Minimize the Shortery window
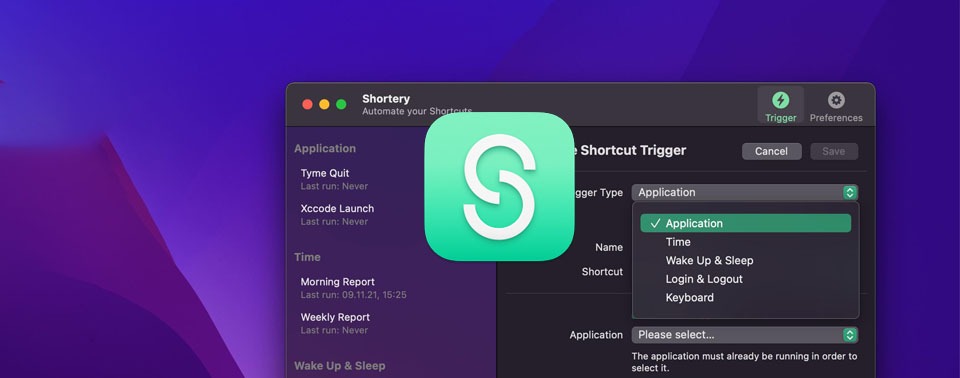Viewport: 960px width, 378px height. tap(324, 105)
